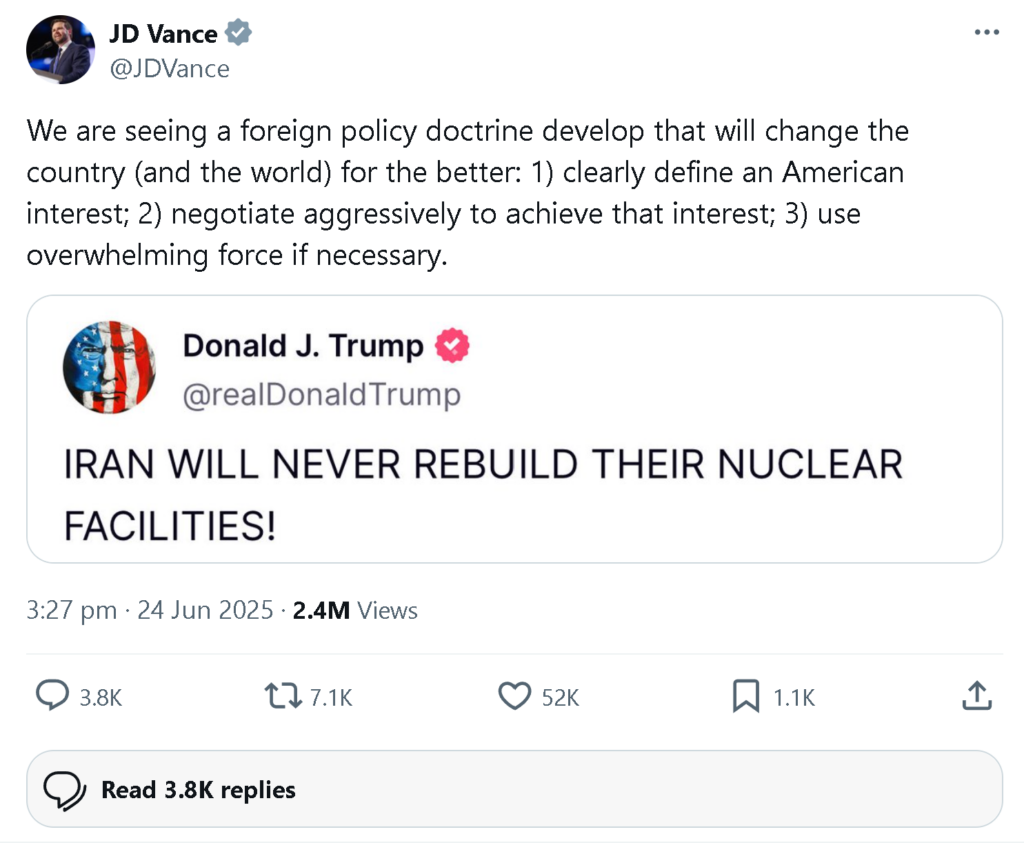Click the 7.1K repost count
The height and width of the screenshot is (843, 1024).
(330, 697)
